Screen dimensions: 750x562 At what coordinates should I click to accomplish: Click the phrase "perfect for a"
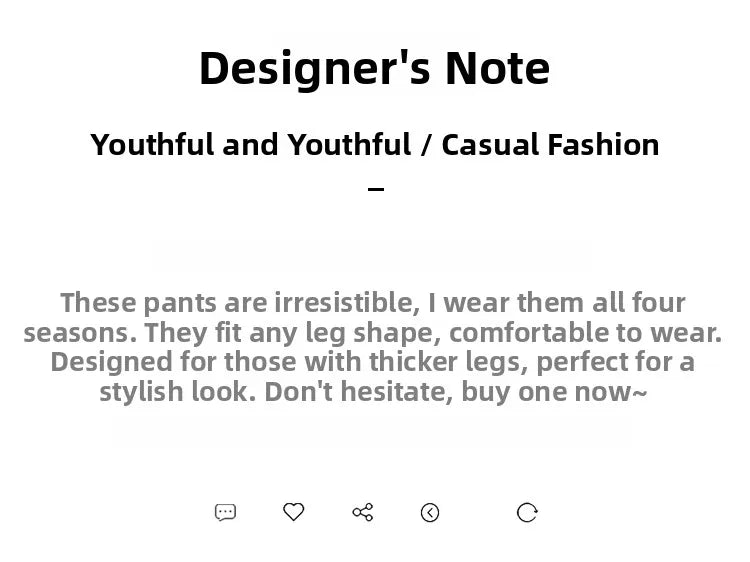(615, 362)
